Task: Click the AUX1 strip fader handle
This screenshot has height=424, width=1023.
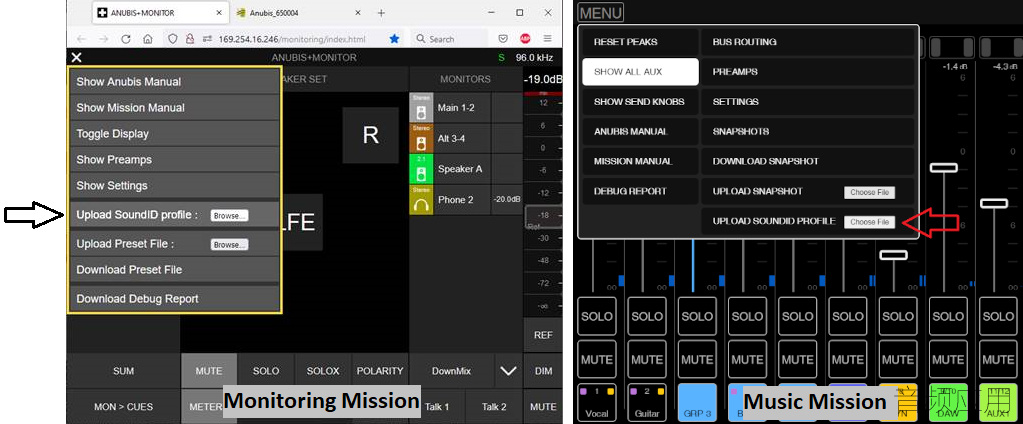Action: pyautogui.click(x=994, y=204)
